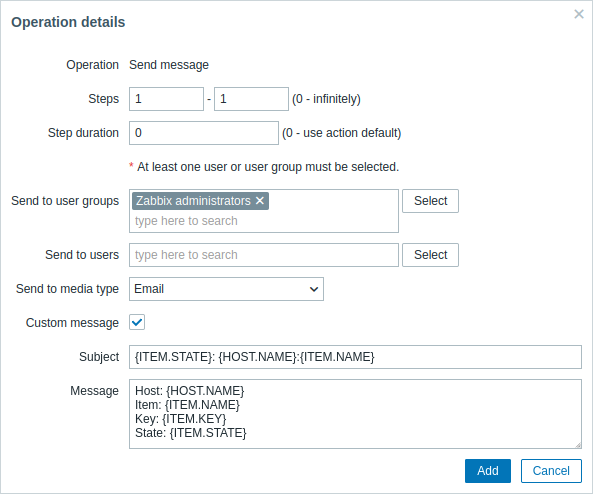
Task: Click Select button for user groups
Action: [x=430, y=201]
